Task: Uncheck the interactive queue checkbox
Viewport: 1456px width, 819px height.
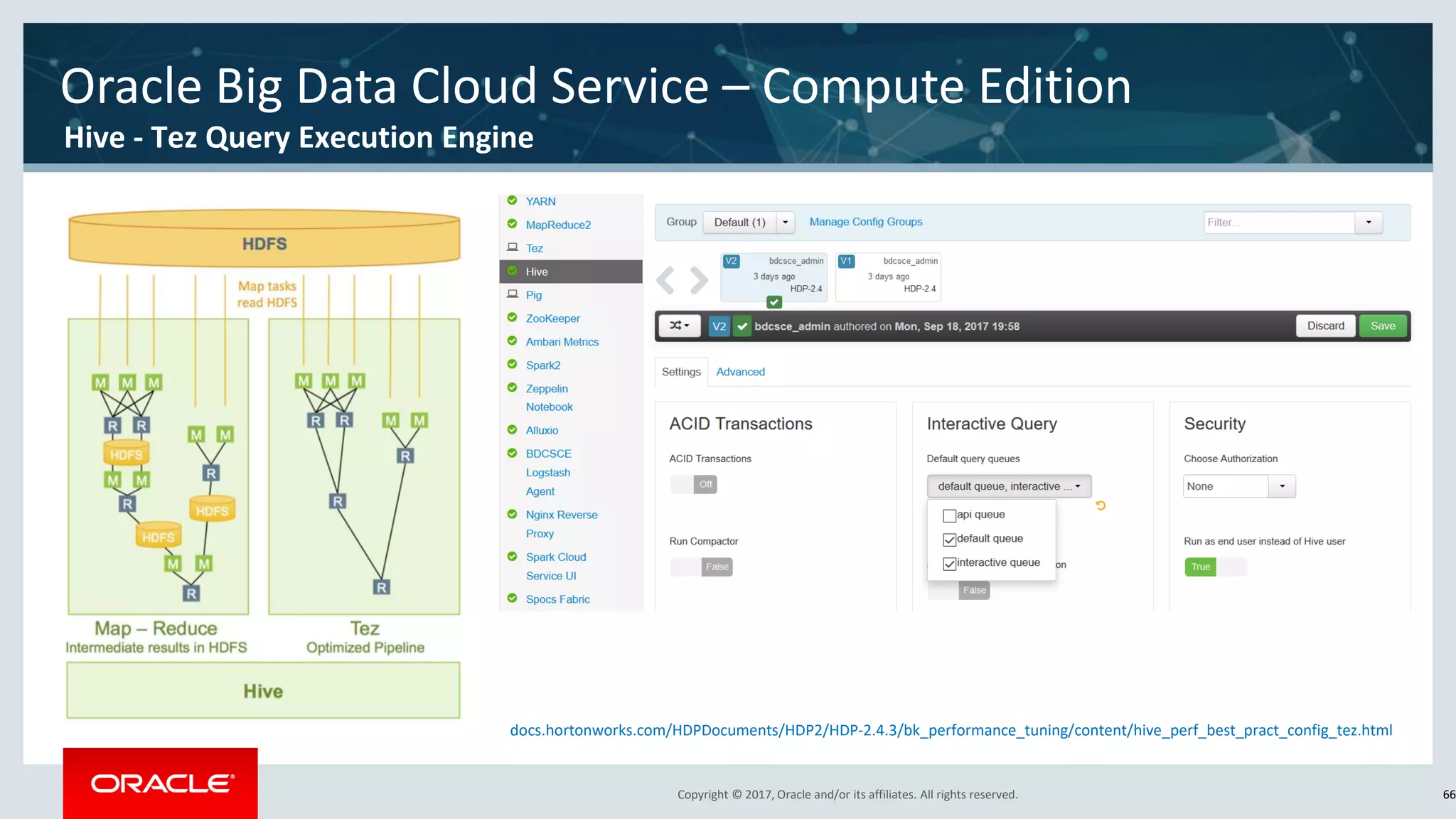Action: [949, 564]
